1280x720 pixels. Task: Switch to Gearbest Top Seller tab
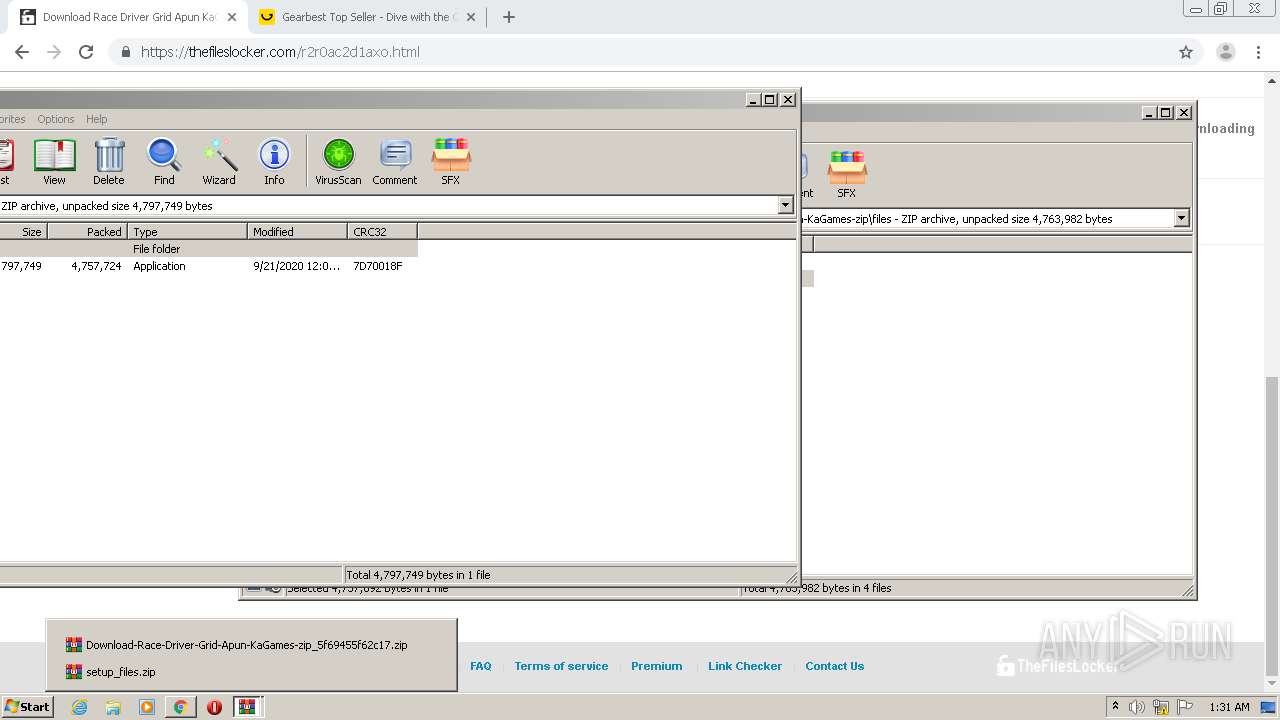pyautogui.click(x=364, y=17)
